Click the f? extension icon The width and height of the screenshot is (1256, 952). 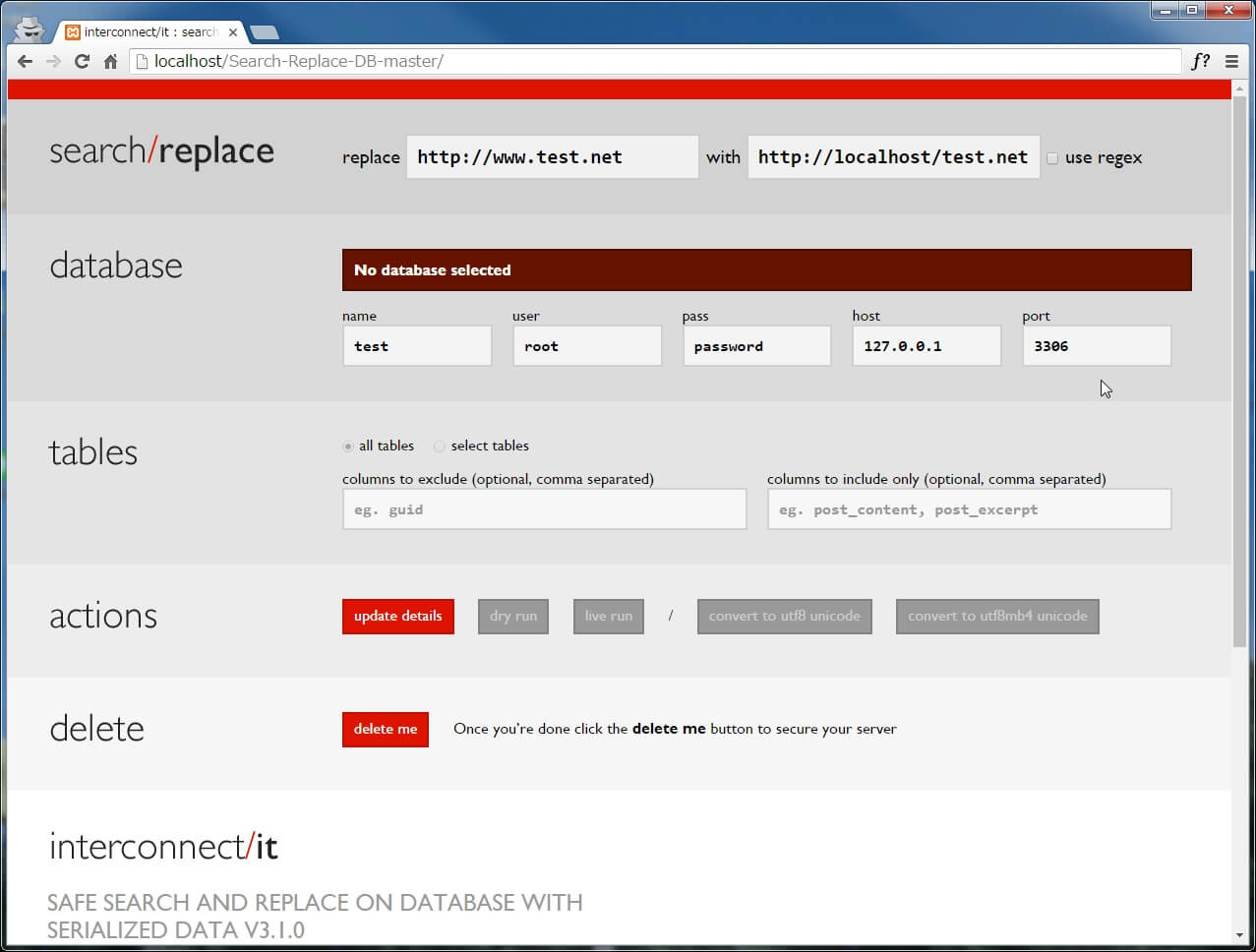pyautogui.click(x=1200, y=61)
